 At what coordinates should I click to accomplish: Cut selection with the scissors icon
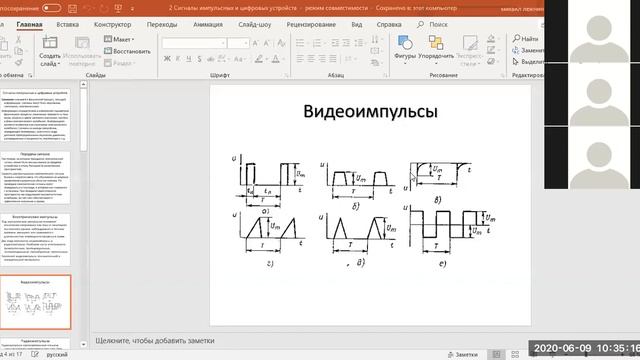pyautogui.click(x=18, y=40)
